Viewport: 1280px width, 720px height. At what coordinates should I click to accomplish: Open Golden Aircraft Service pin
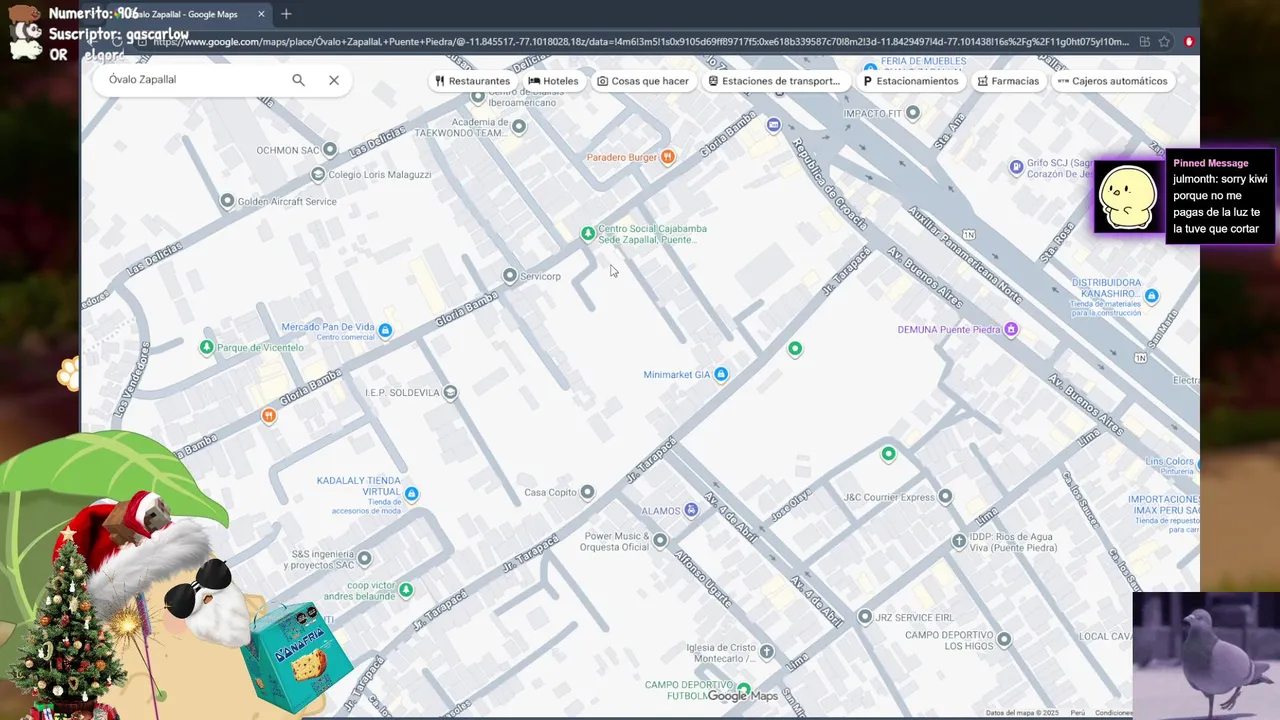click(227, 201)
